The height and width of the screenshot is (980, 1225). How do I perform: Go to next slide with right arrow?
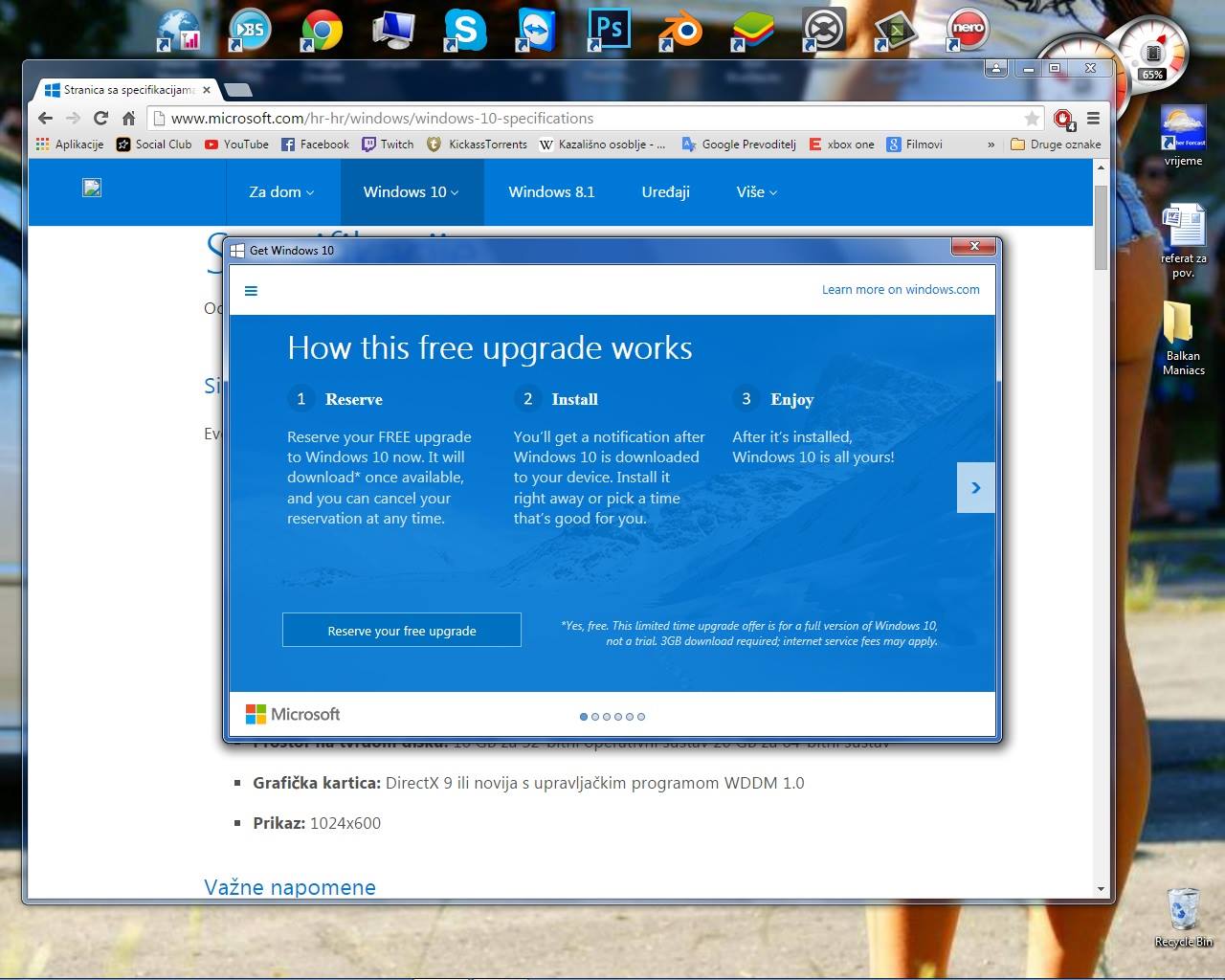click(976, 488)
